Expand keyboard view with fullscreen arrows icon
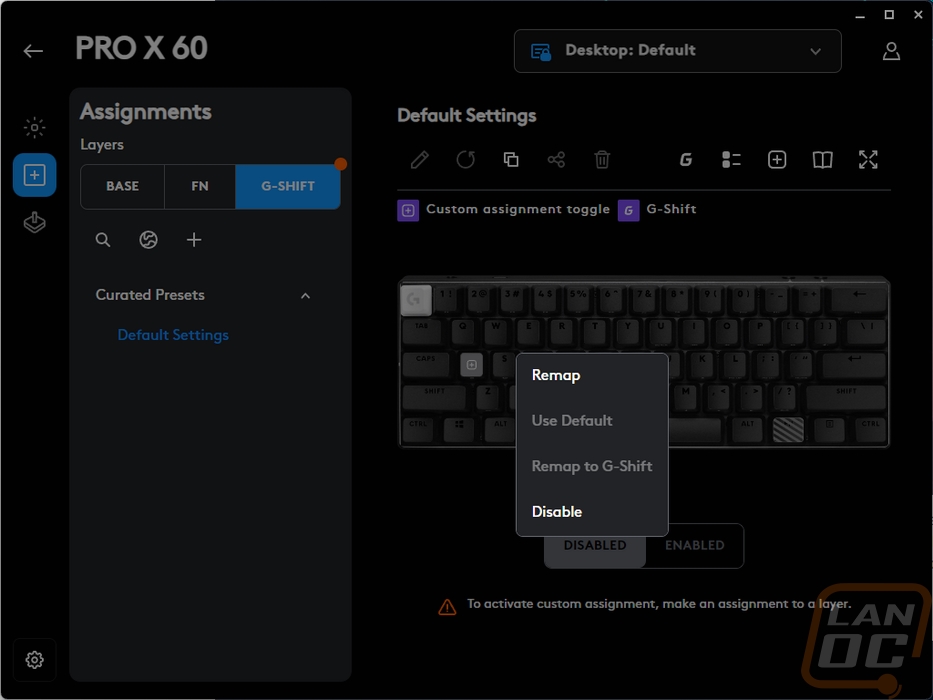Viewport: 933px width, 700px height. click(x=868, y=160)
